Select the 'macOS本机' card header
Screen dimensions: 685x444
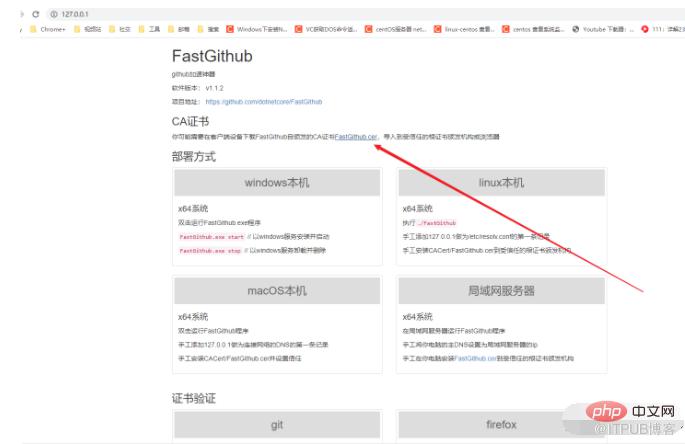pos(277,291)
